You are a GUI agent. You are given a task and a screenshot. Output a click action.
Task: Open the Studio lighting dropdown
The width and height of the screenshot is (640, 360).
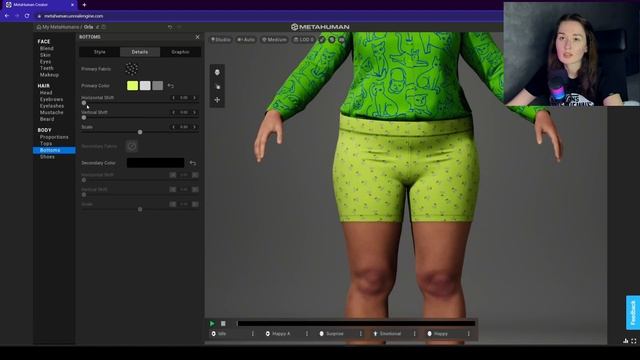221,40
